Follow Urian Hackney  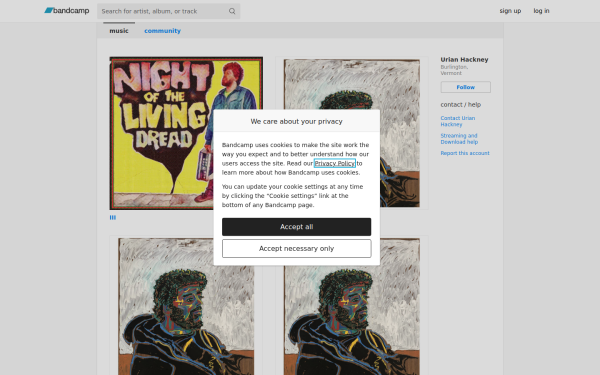(x=465, y=87)
